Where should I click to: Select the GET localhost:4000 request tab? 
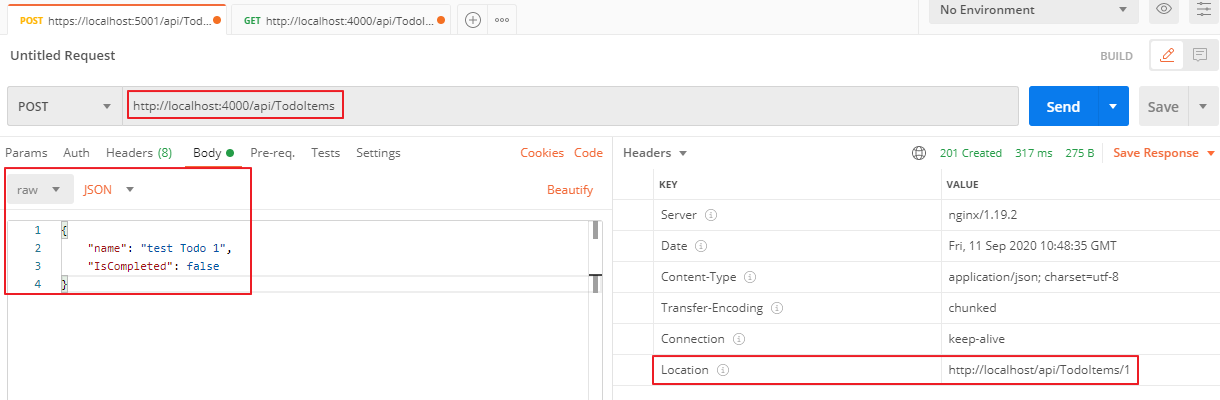(x=340, y=20)
